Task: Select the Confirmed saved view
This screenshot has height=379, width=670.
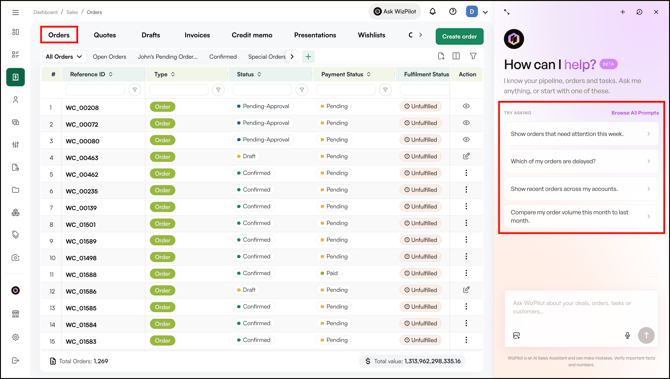Action: (x=223, y=56)
